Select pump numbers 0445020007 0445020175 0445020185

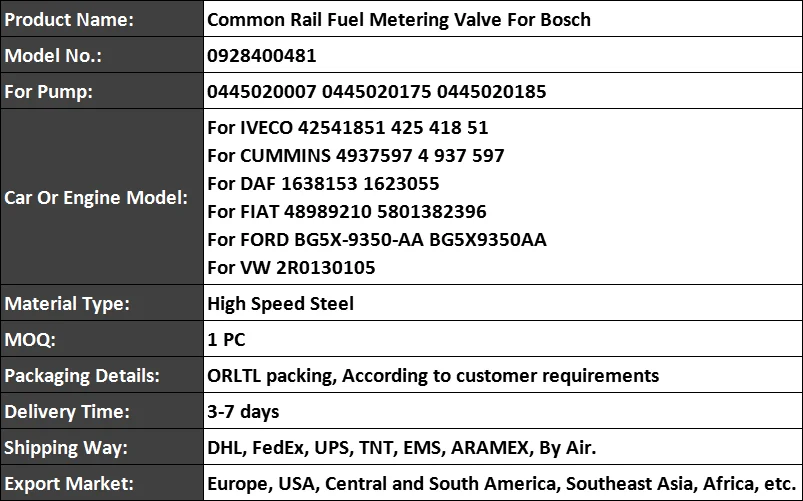point(376,91)
